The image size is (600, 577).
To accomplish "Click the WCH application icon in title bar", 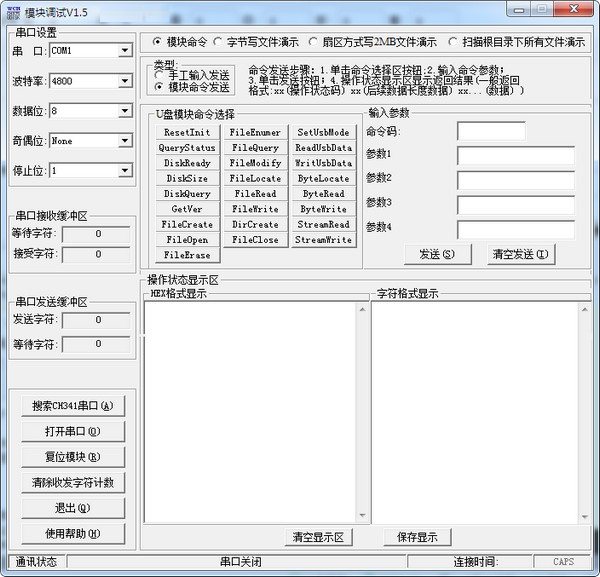I will (x=13, y=13).
